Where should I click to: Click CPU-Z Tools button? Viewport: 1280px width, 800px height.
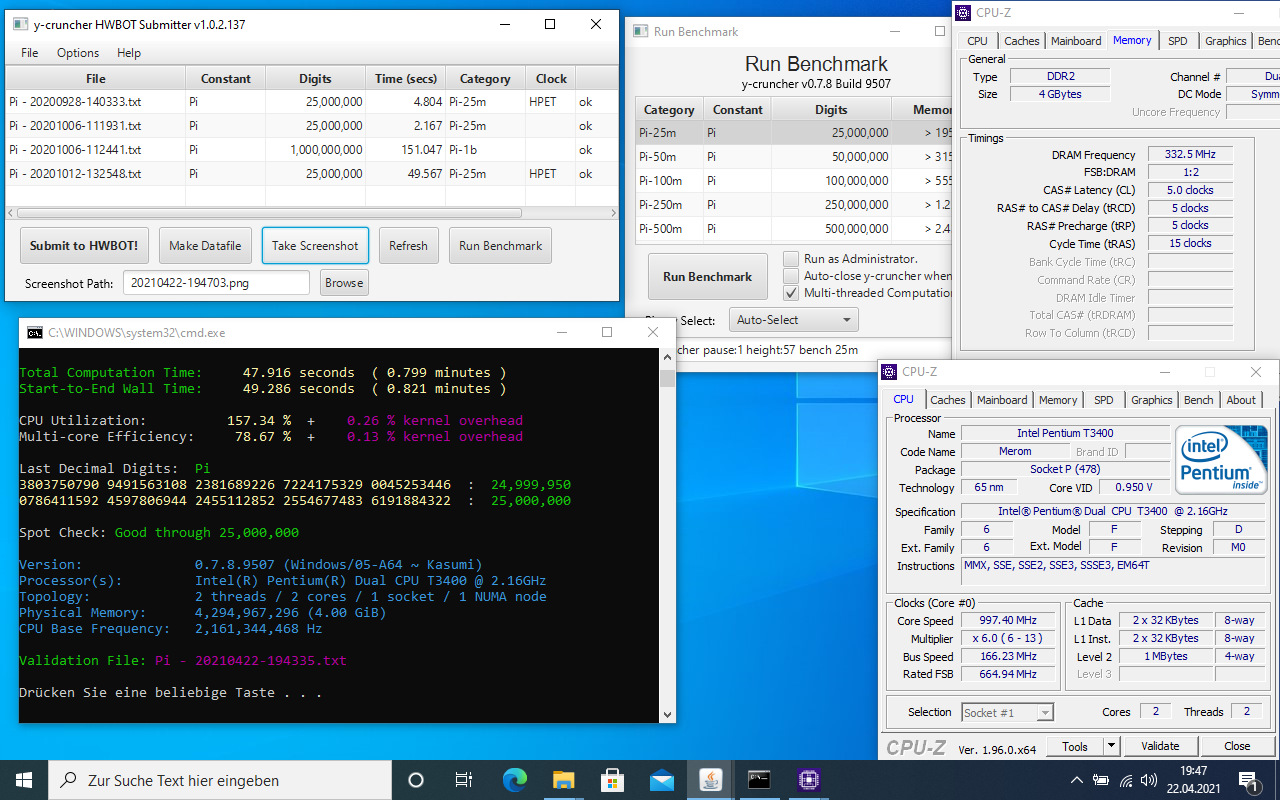pyautogui.click(x=1075, y=746)
